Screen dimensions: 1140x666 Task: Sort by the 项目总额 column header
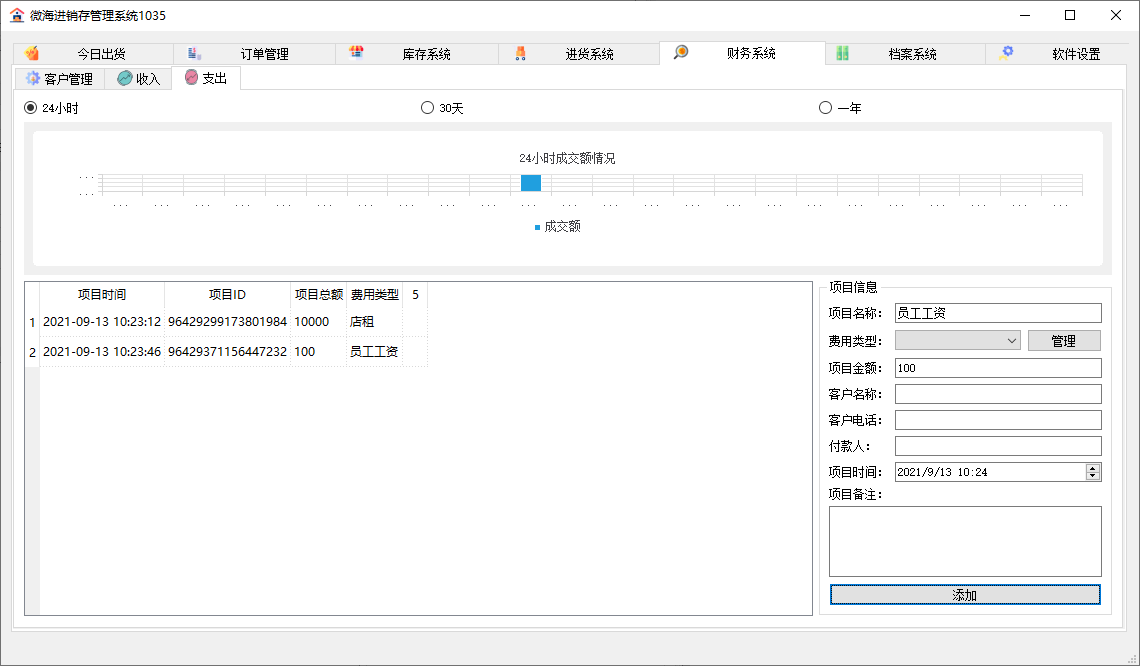point(319,295)
